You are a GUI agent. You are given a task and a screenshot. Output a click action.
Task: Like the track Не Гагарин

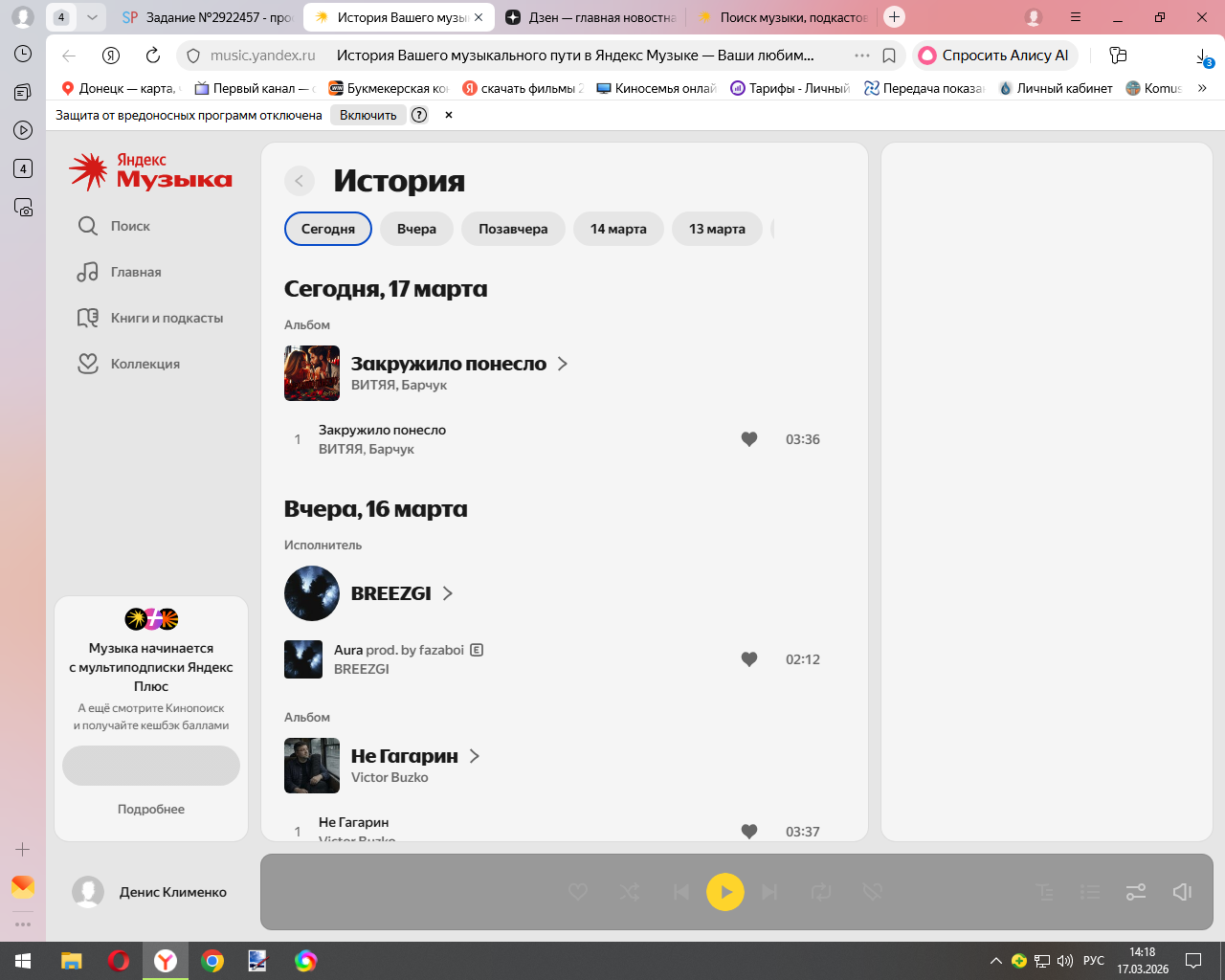coord(749,832)
